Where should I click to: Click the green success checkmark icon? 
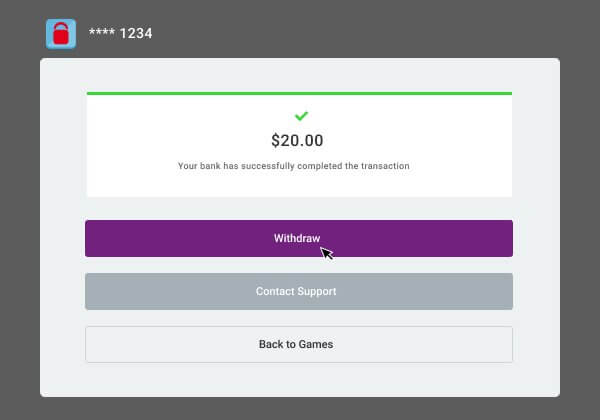(x=301, y=116)
